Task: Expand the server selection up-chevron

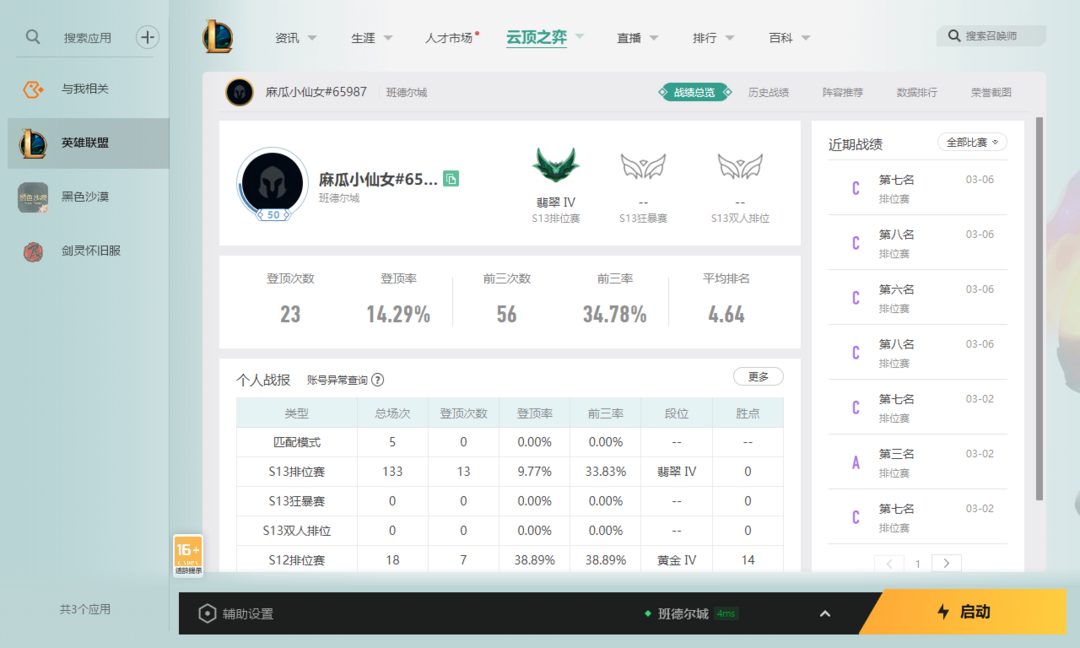Action: pos(825,614)
